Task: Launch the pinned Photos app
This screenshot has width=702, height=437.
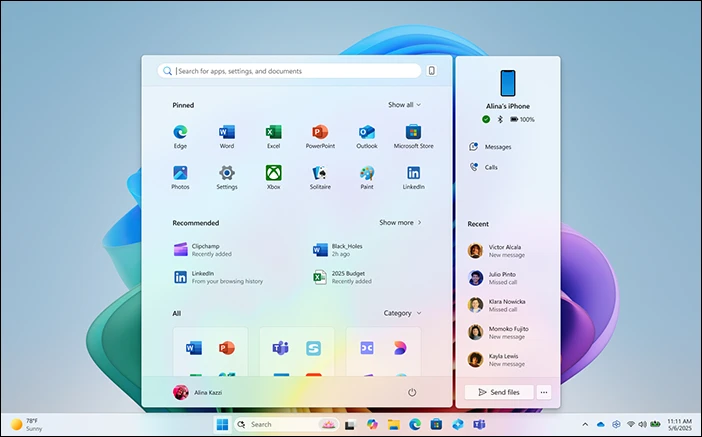Action: [x=180, y=177]
